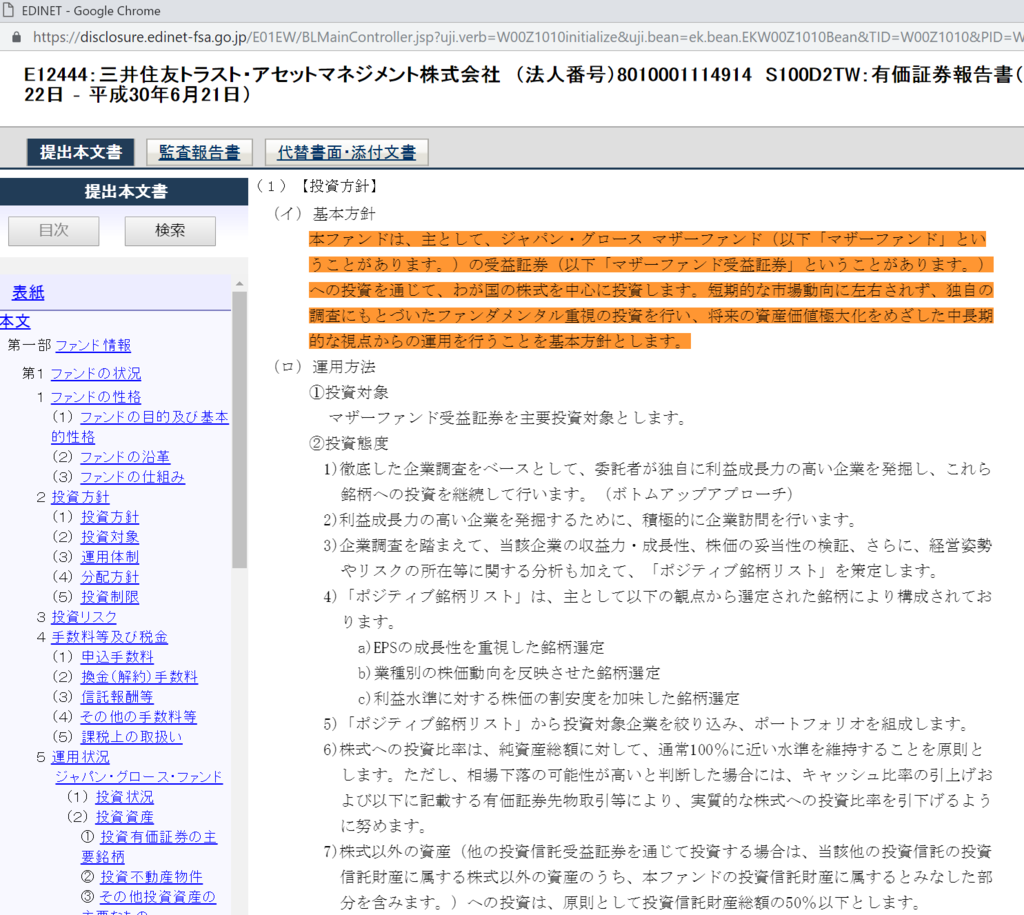Open the ジャパン・グロース・ファンド link
This screenshot has height=915, width=1024.
pos(138,777)
